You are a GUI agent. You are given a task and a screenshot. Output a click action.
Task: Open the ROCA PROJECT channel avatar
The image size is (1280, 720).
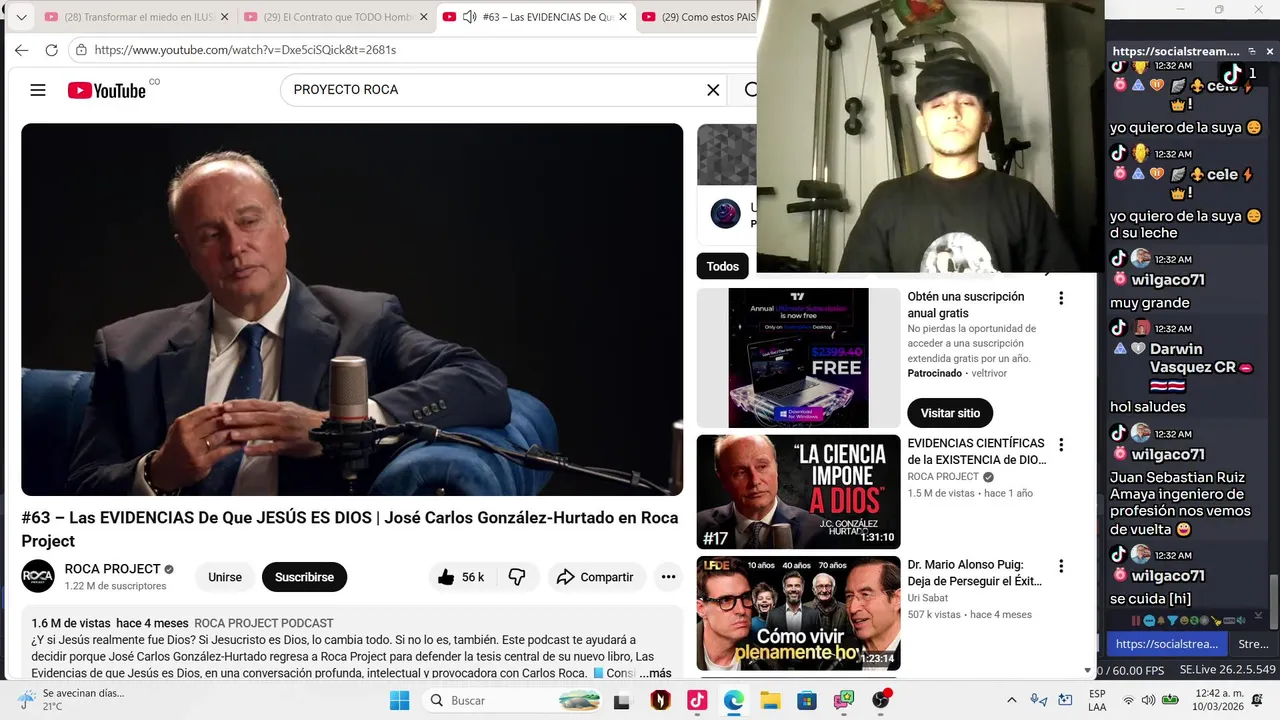38,576
